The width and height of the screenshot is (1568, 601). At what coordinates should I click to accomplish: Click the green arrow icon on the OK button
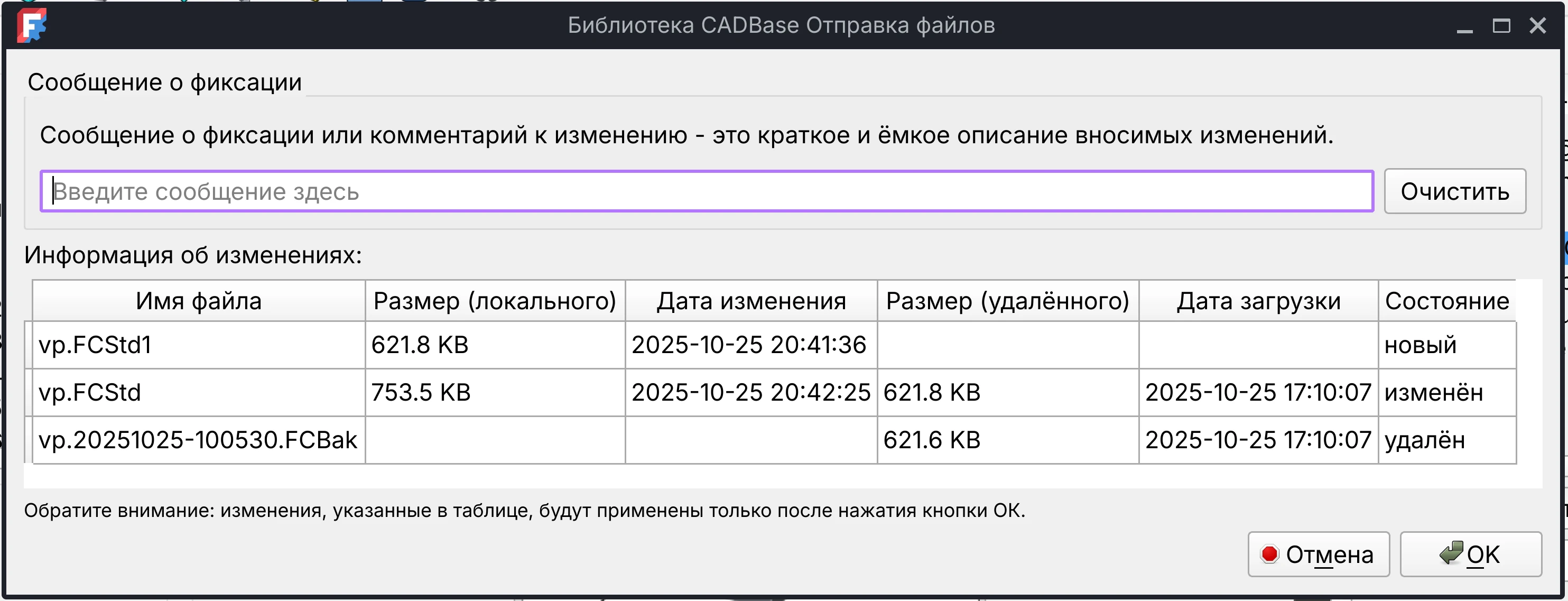[x=1452, y=554]
